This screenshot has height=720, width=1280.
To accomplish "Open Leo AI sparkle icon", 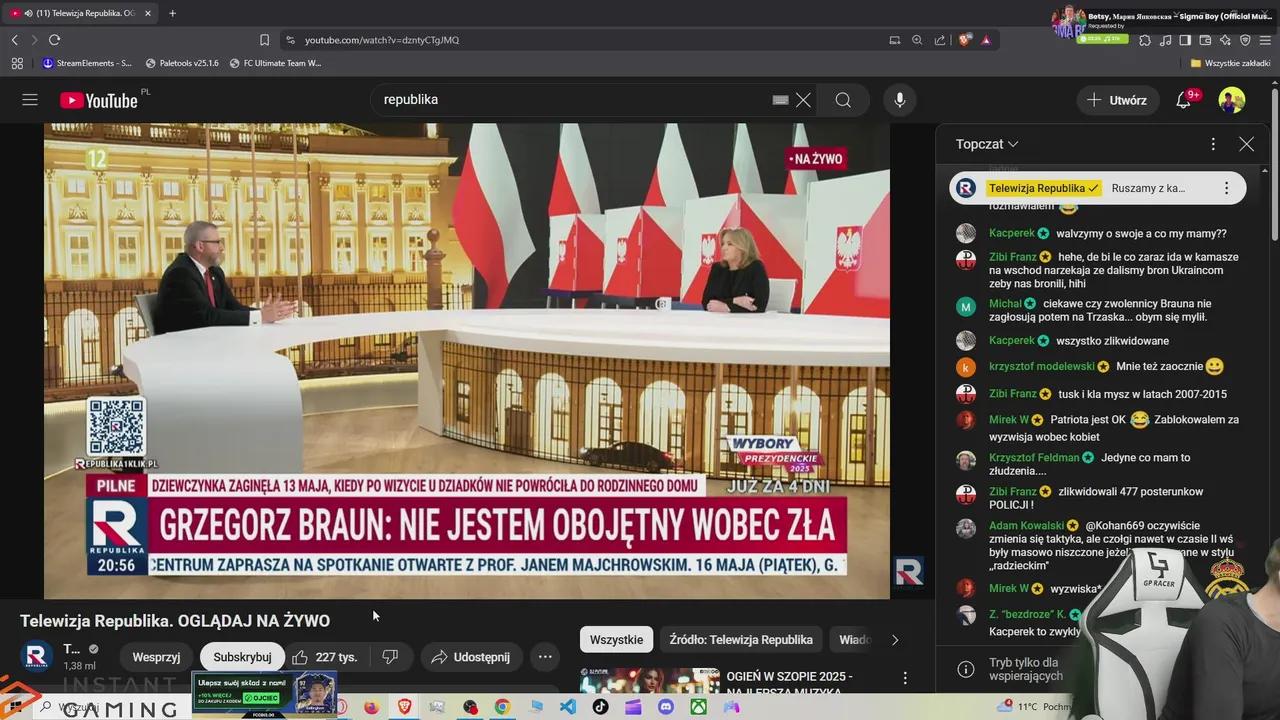I will point(1225,40).
